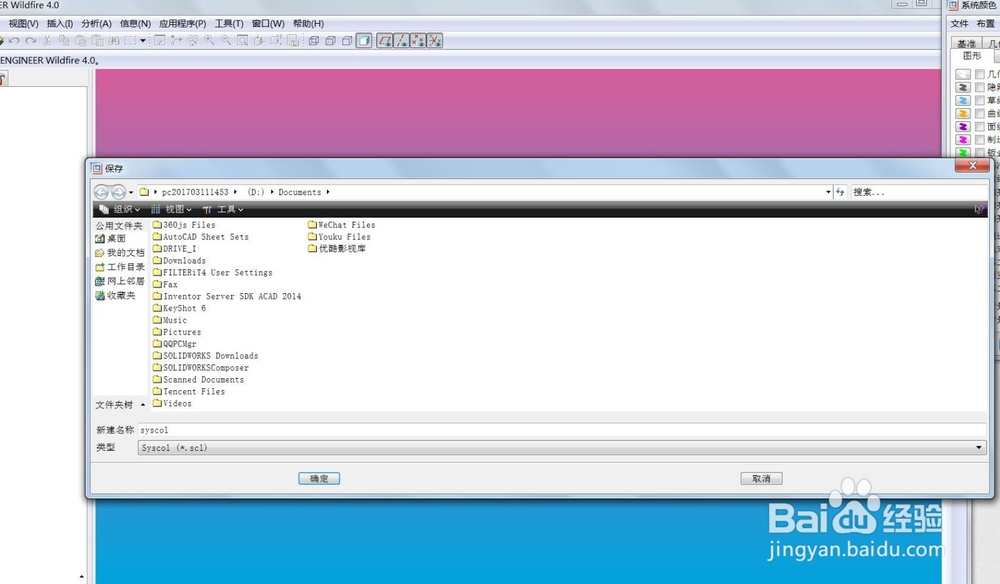Click the Search (搜索) field in dialog
This screenshot has height=584, width=1000.
(918, 192)
